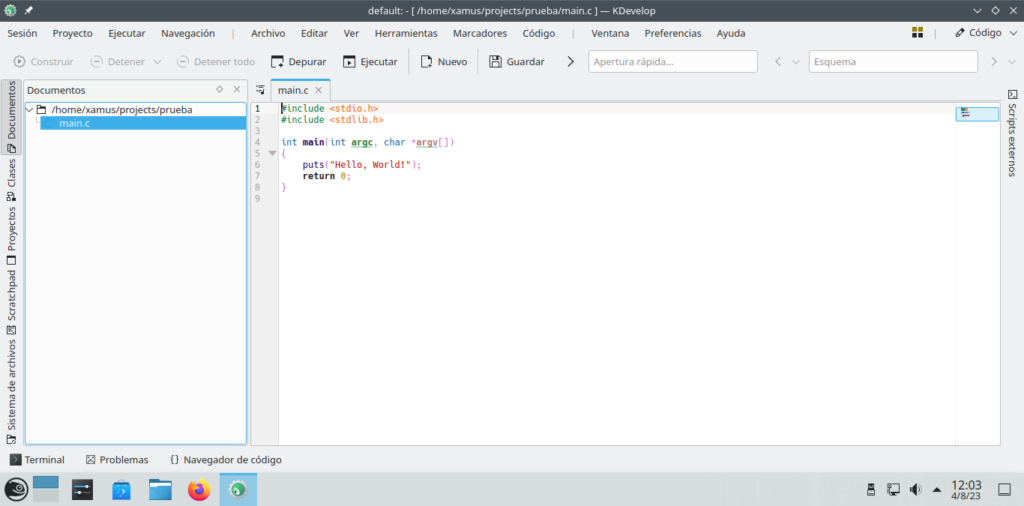This screenshot has width=1024, height=506.
Task: Open the Ejecutar menu in menu bar
Action: tap(127, 33)
